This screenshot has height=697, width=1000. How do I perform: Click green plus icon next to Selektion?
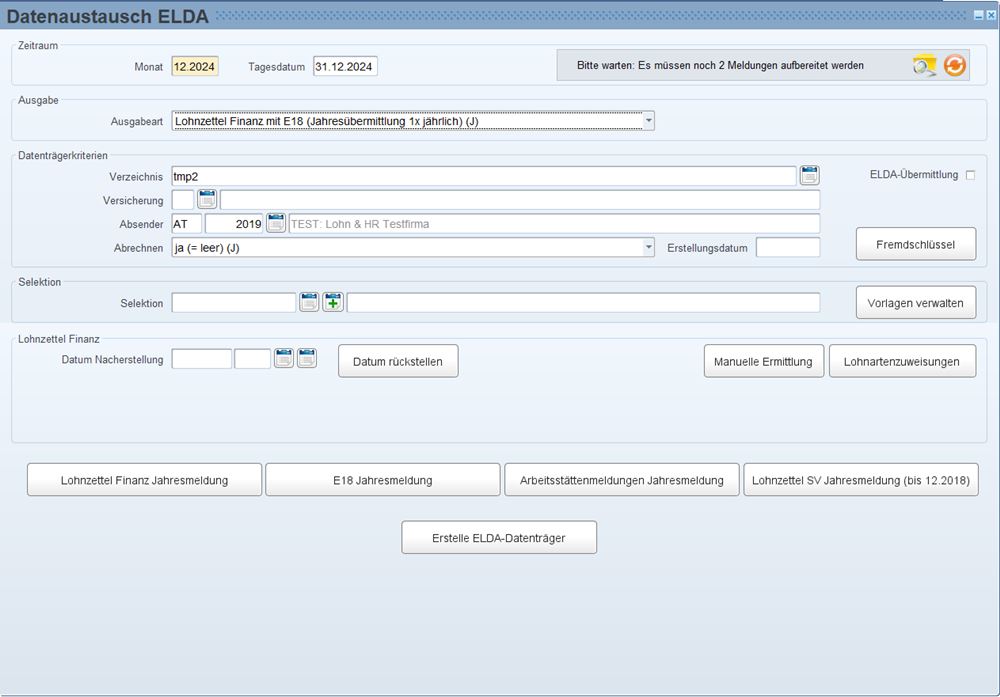[333, 302]
